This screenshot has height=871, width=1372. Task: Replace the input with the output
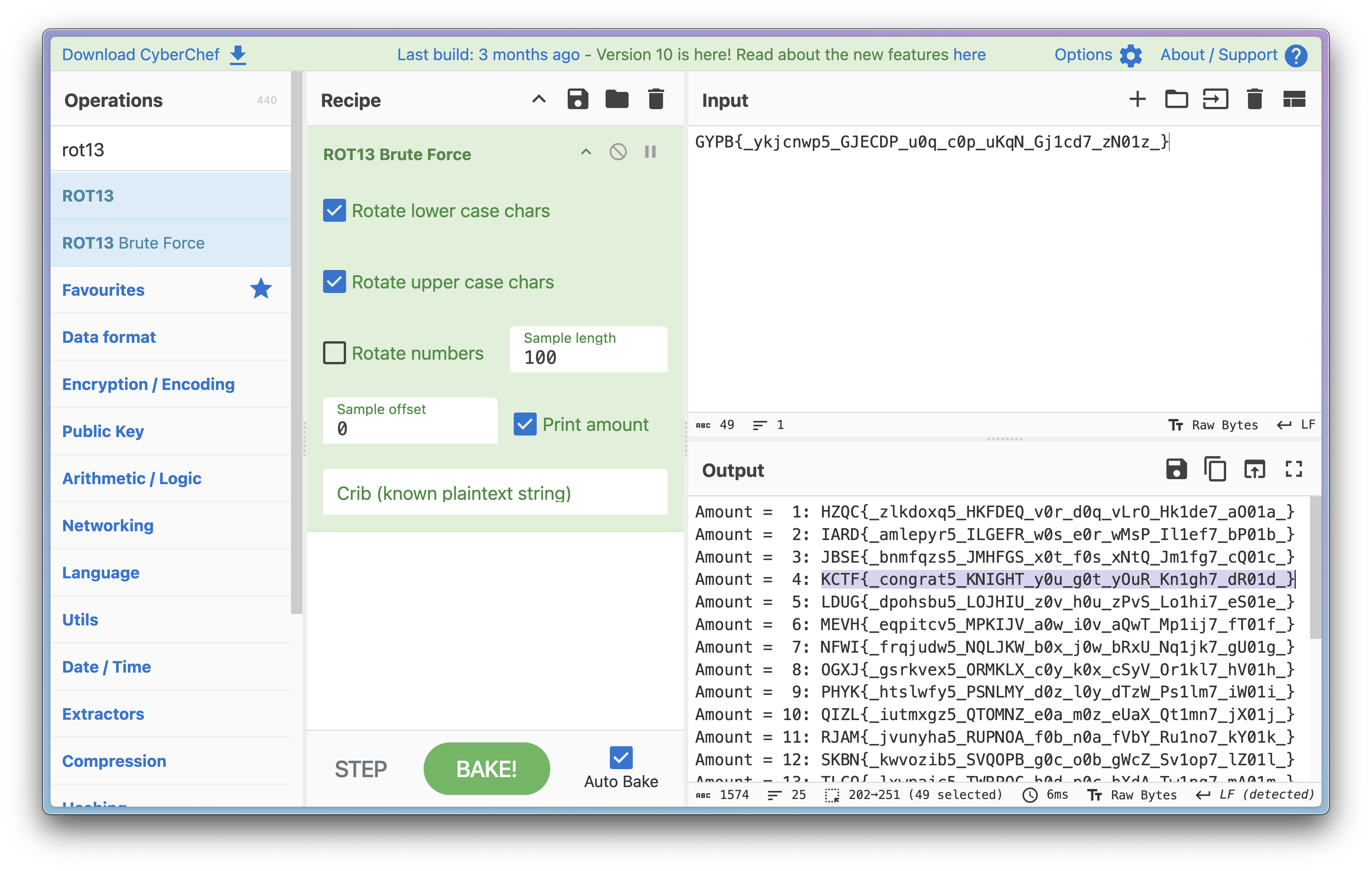coord(1254,470)
